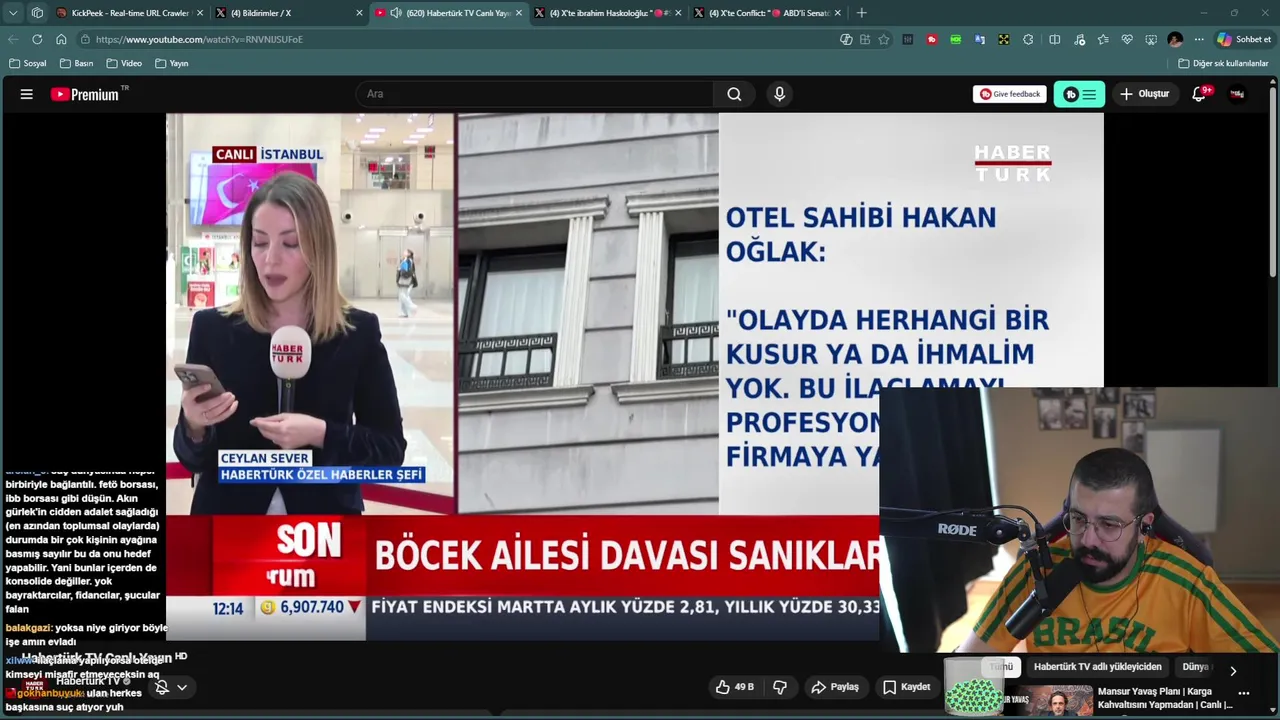Show more options for Mansur Yavaş video
Viewport: 1280px width, 720px height.
coord(1244,692)
